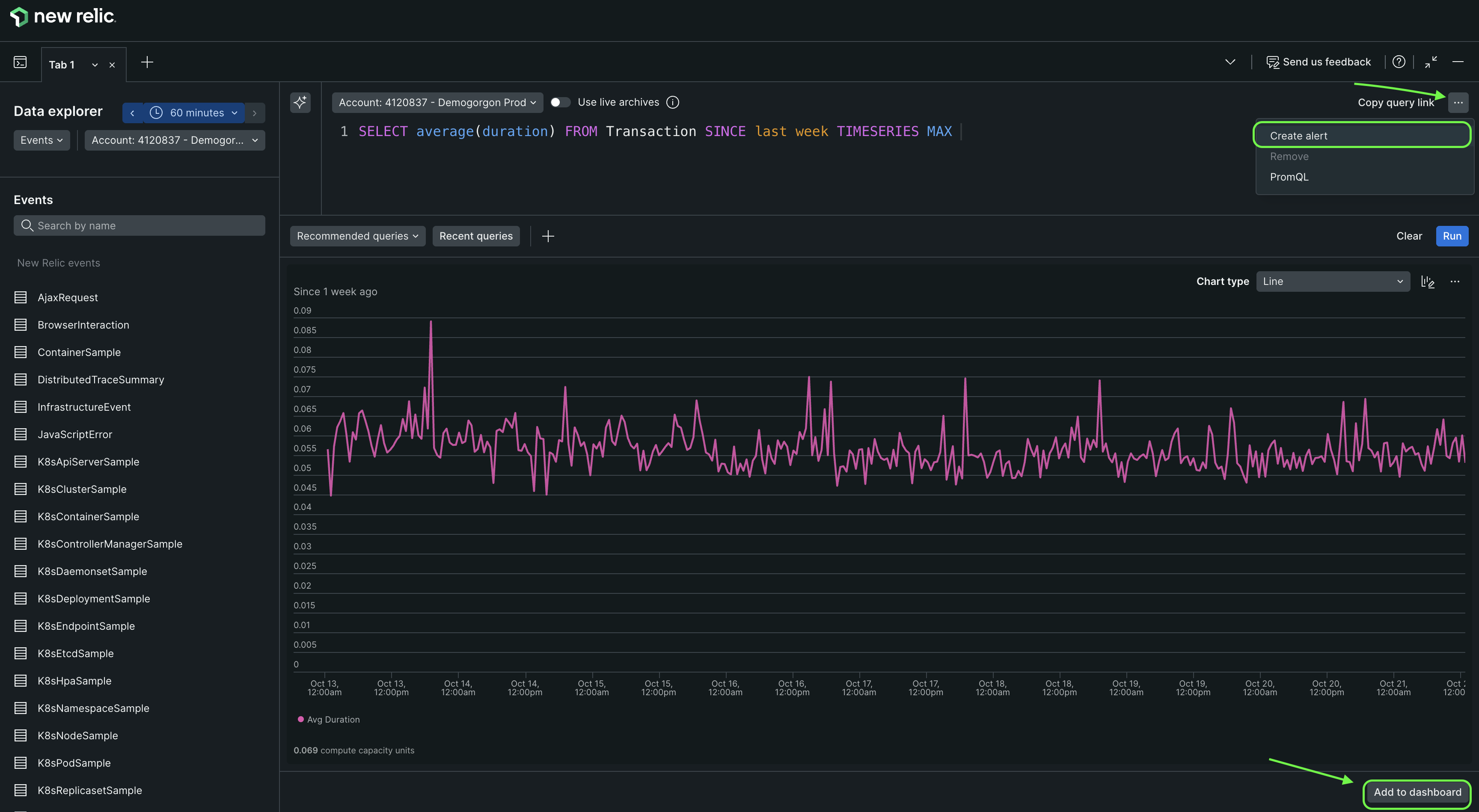Click Add to dashboard button
This screenshot has height=812, width=1479.
tap(1417, 792)
